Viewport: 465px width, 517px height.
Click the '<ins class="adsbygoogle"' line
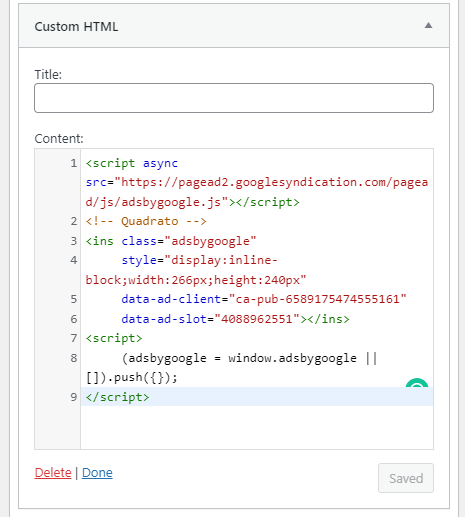click(x=171, y=241)
